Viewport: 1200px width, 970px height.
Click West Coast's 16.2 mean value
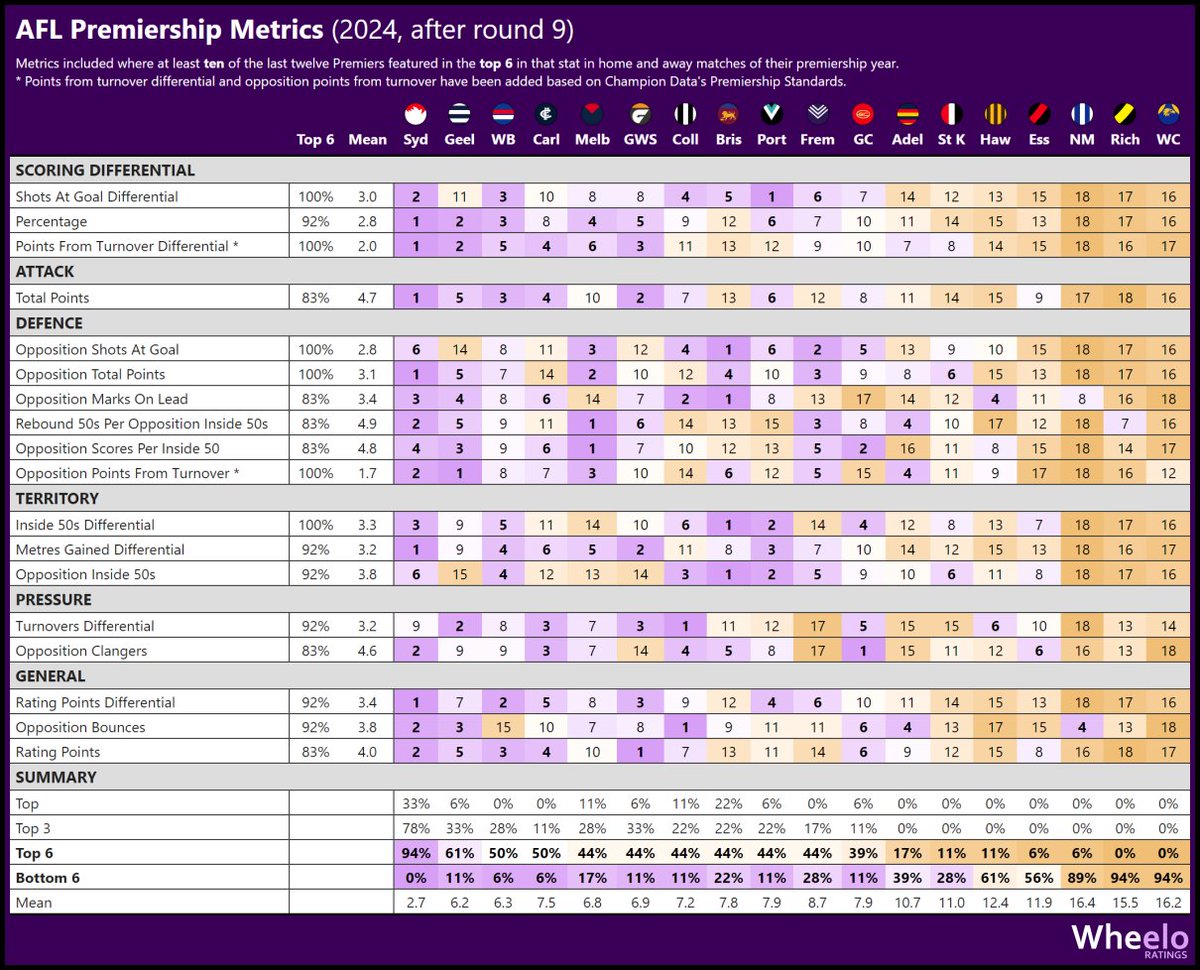(1168, 903)
